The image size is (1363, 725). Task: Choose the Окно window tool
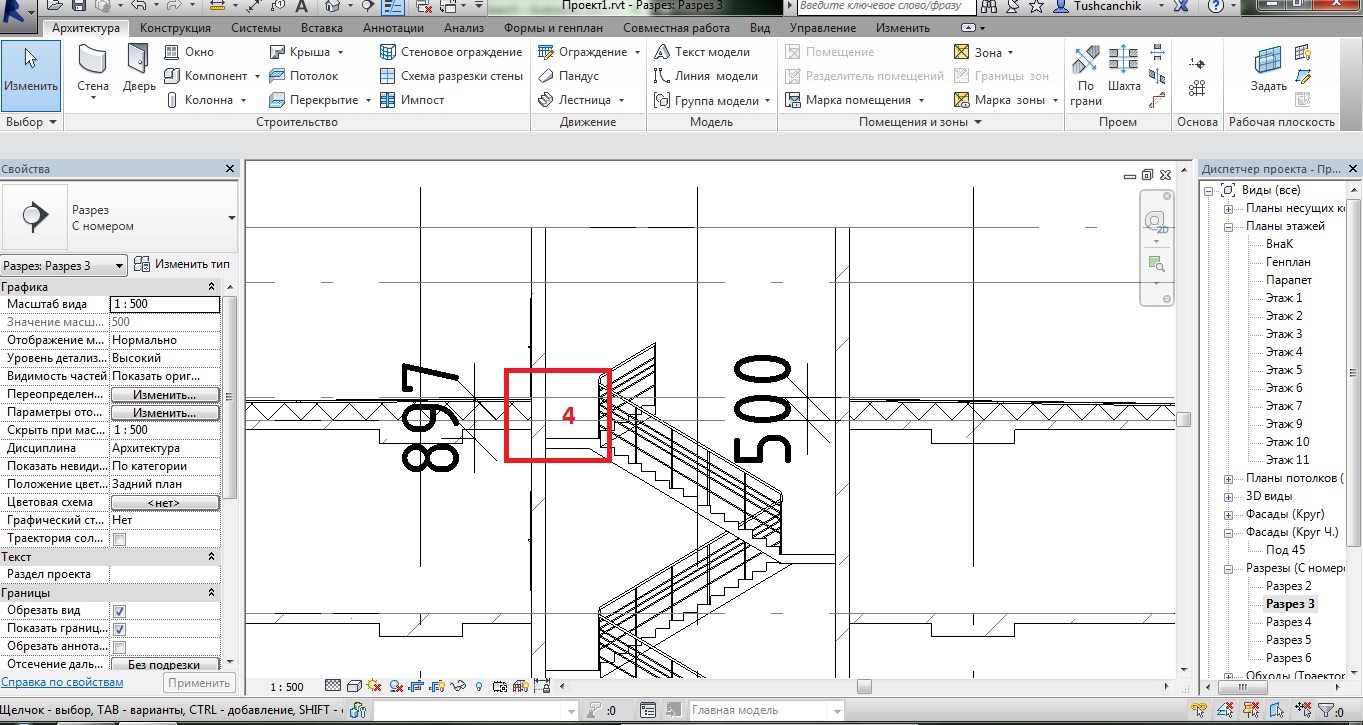click(x=189, y=52)
